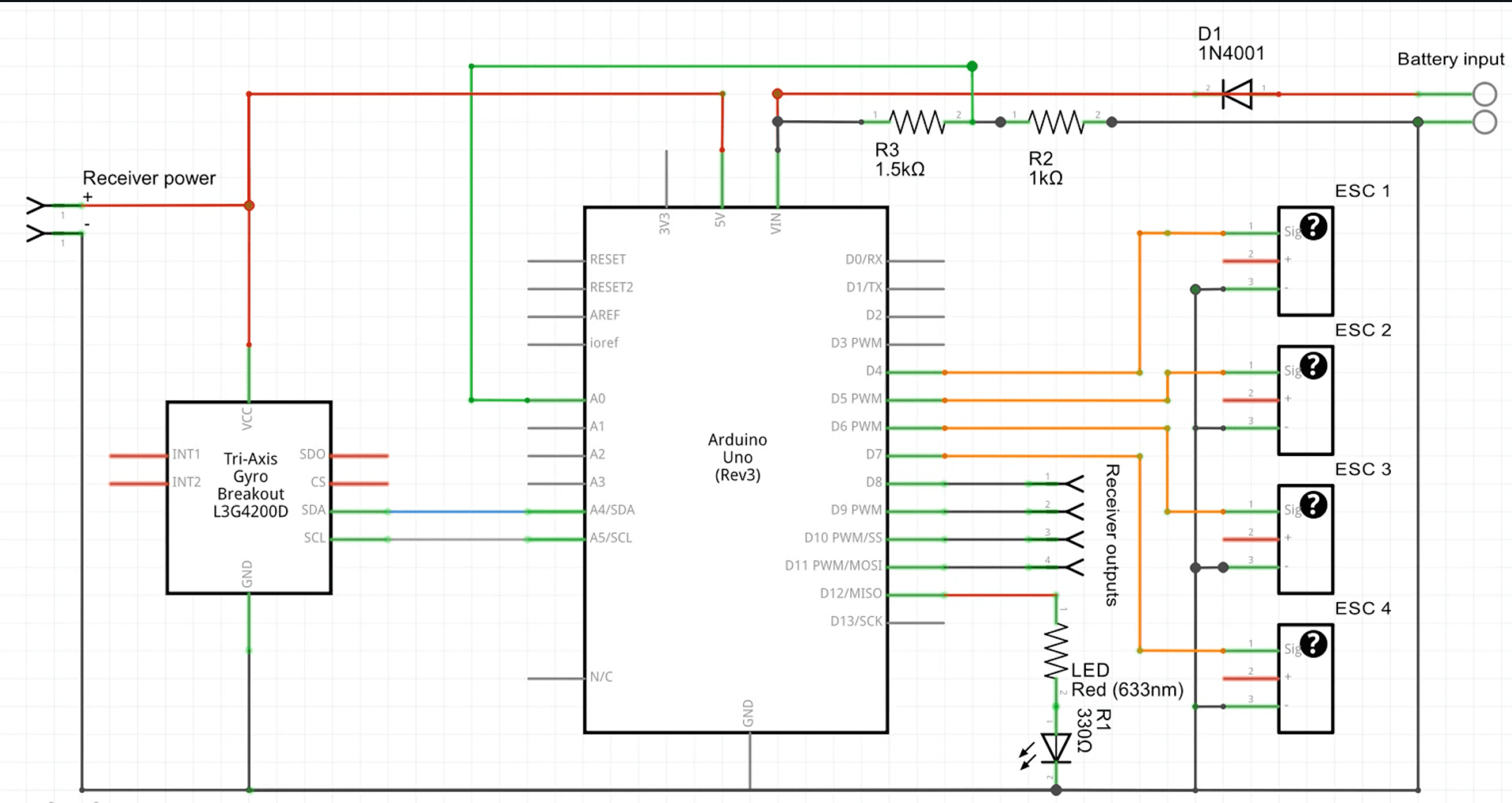
Task: Click the 3V3 pin label on Arduino
Action: click(x=665, y=224)
